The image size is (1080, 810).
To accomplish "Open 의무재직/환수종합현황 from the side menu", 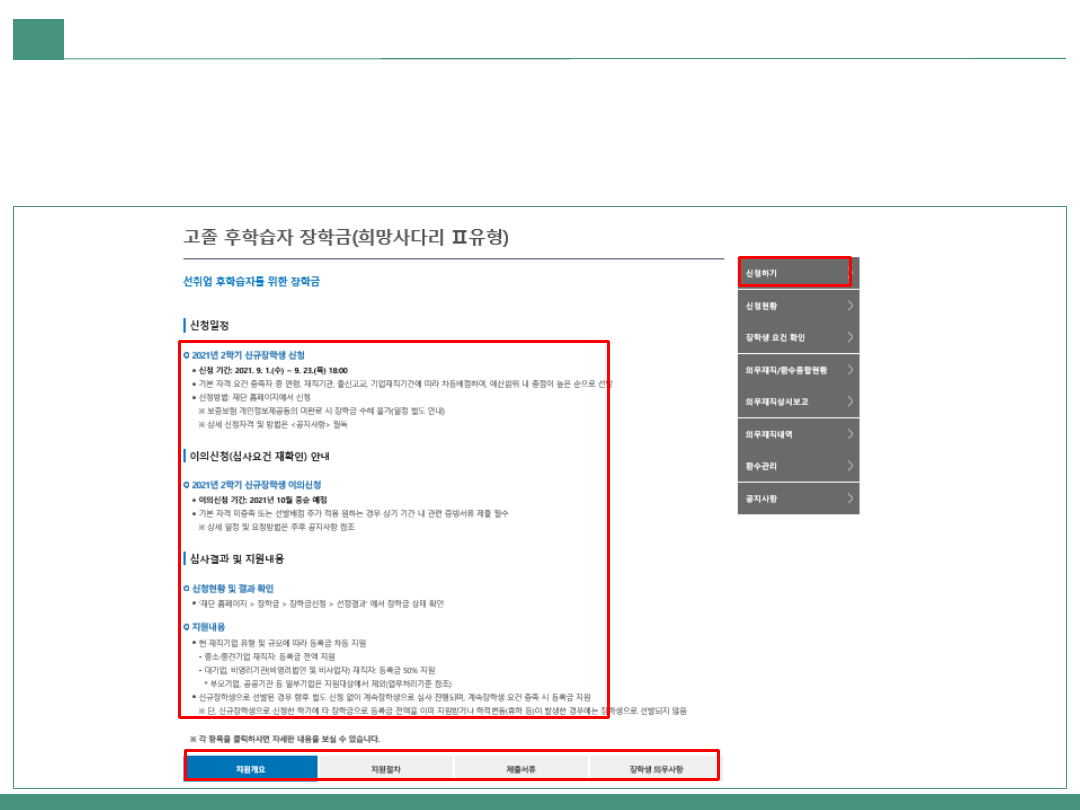I will (x=786, y=370).
